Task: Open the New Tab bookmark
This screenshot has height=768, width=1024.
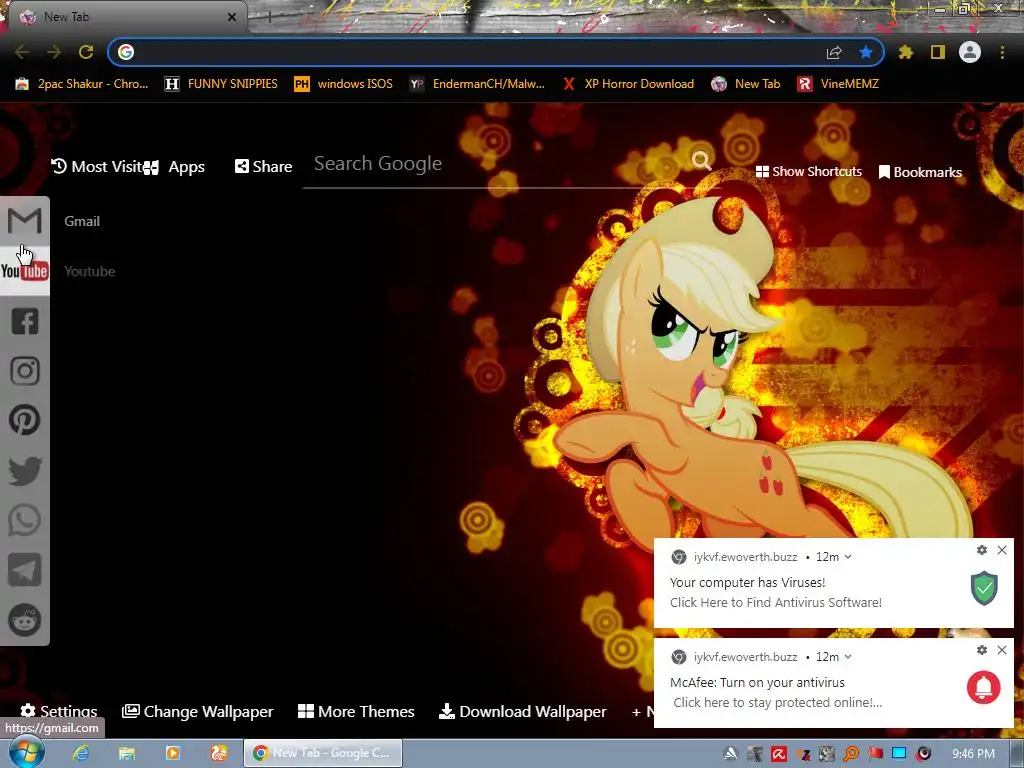Action: (x=746, y=84)
